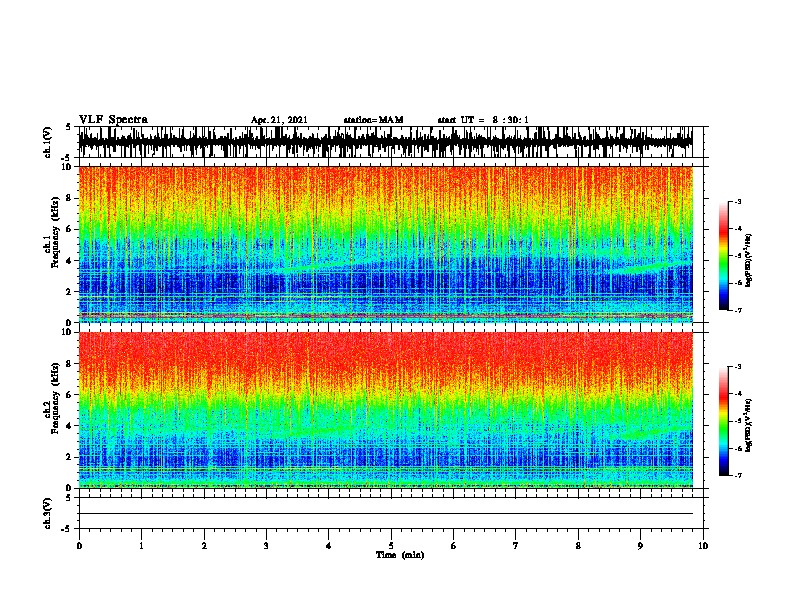Click the lower ch.2 color scale bar
This screenshot has width=792, height=612.
pos(724,421)
